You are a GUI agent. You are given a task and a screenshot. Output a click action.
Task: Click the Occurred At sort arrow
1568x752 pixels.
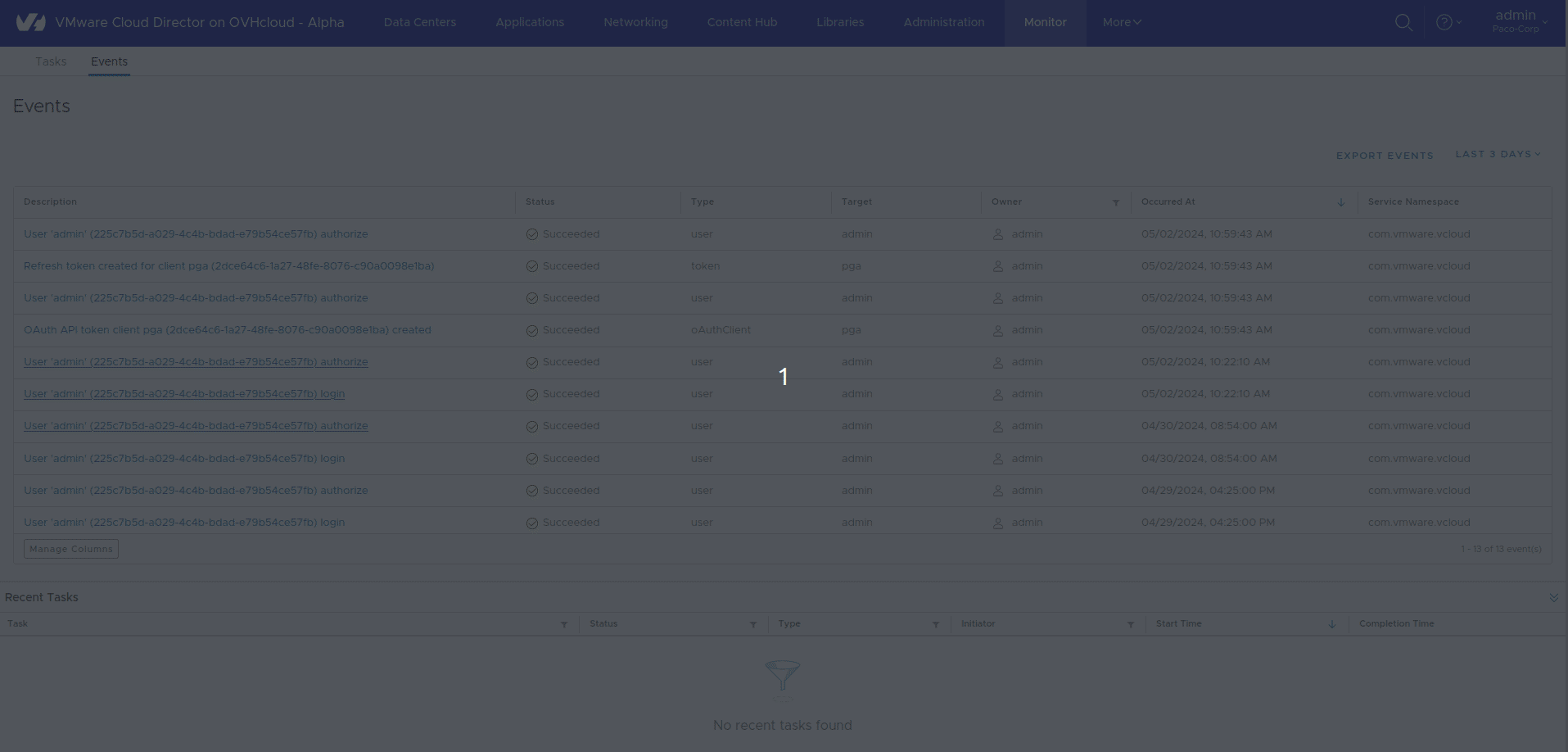pos(1340,202)
